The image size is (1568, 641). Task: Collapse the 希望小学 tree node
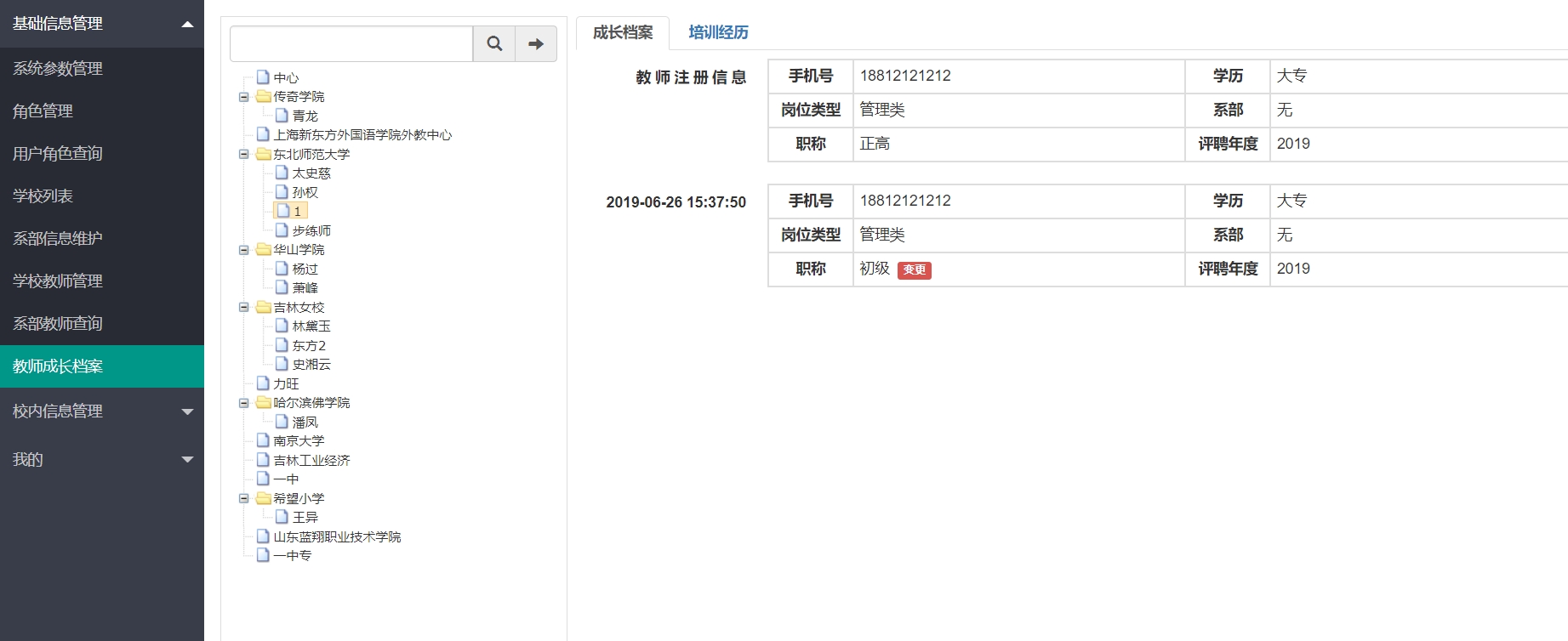[x=244, y=499]
